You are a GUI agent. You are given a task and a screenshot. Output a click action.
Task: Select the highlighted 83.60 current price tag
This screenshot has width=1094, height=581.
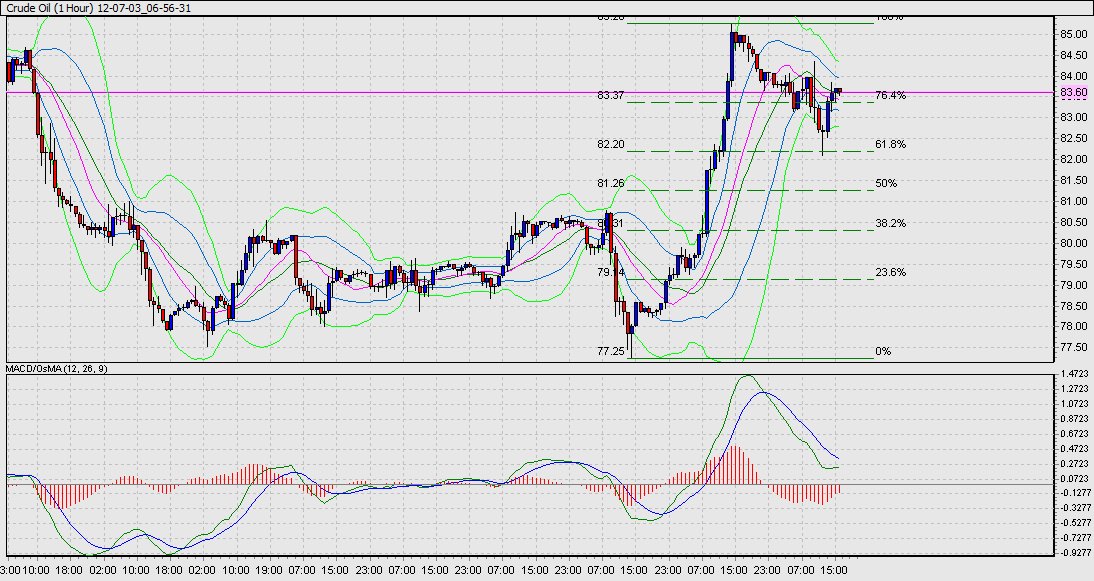point(1073,93)
